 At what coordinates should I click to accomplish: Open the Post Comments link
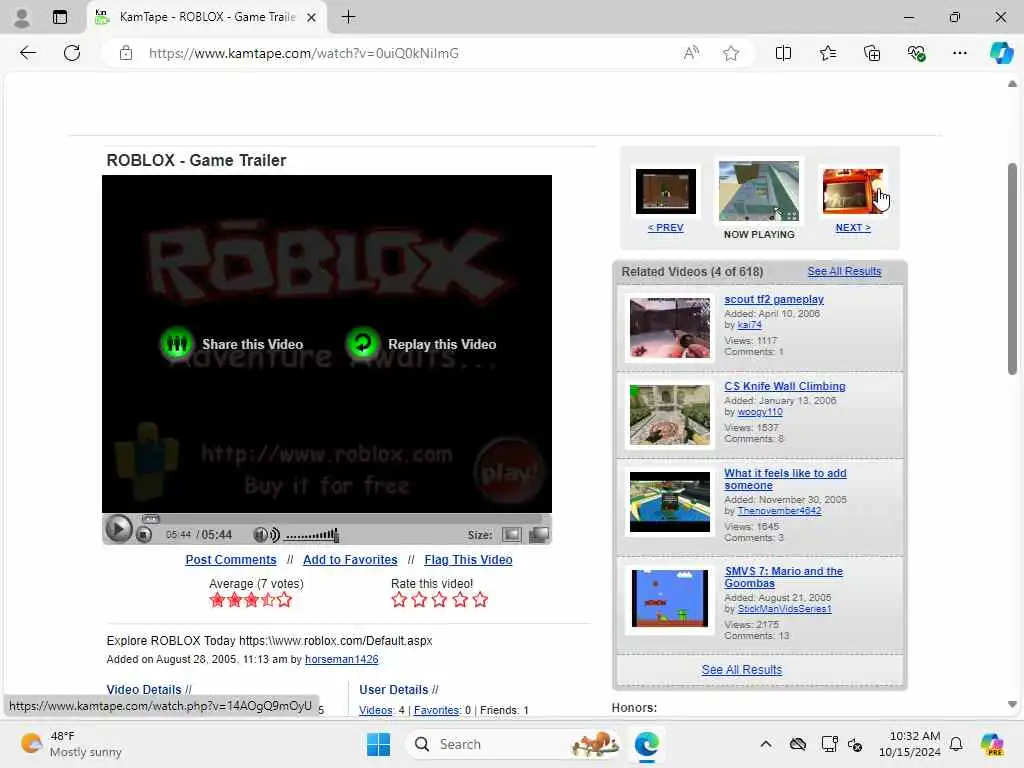click(x=231, y=560)
